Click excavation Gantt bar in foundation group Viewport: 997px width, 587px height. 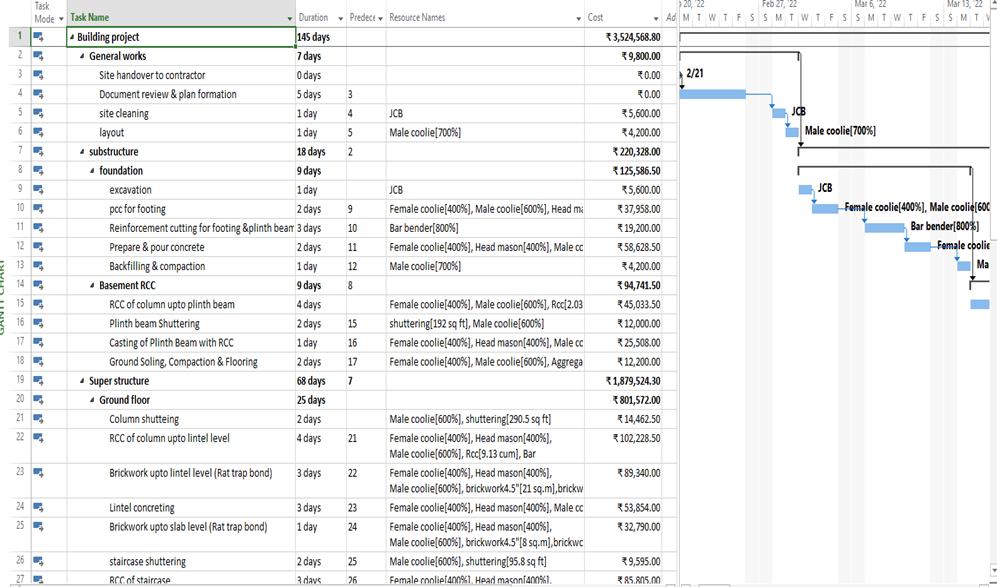coord(805,190)
